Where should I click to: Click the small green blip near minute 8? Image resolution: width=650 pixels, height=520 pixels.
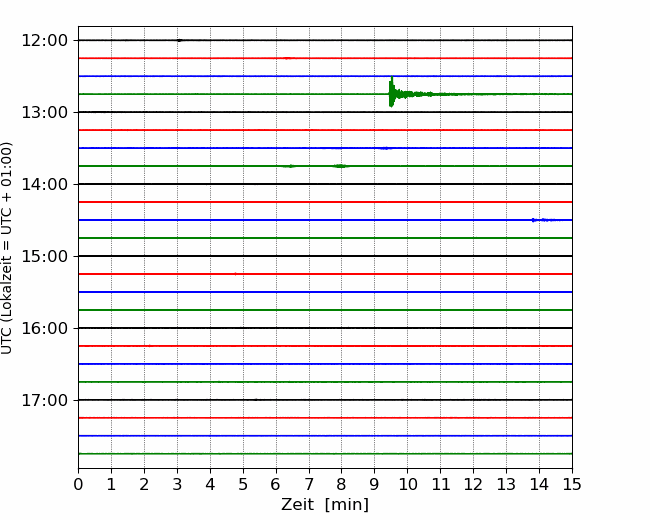pos(341,165)
